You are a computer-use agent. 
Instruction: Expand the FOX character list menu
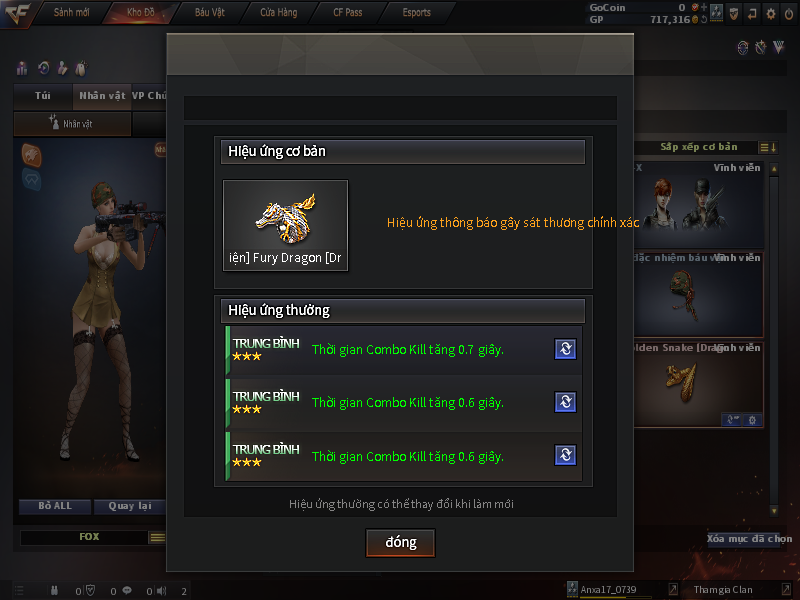coord(157,537)
